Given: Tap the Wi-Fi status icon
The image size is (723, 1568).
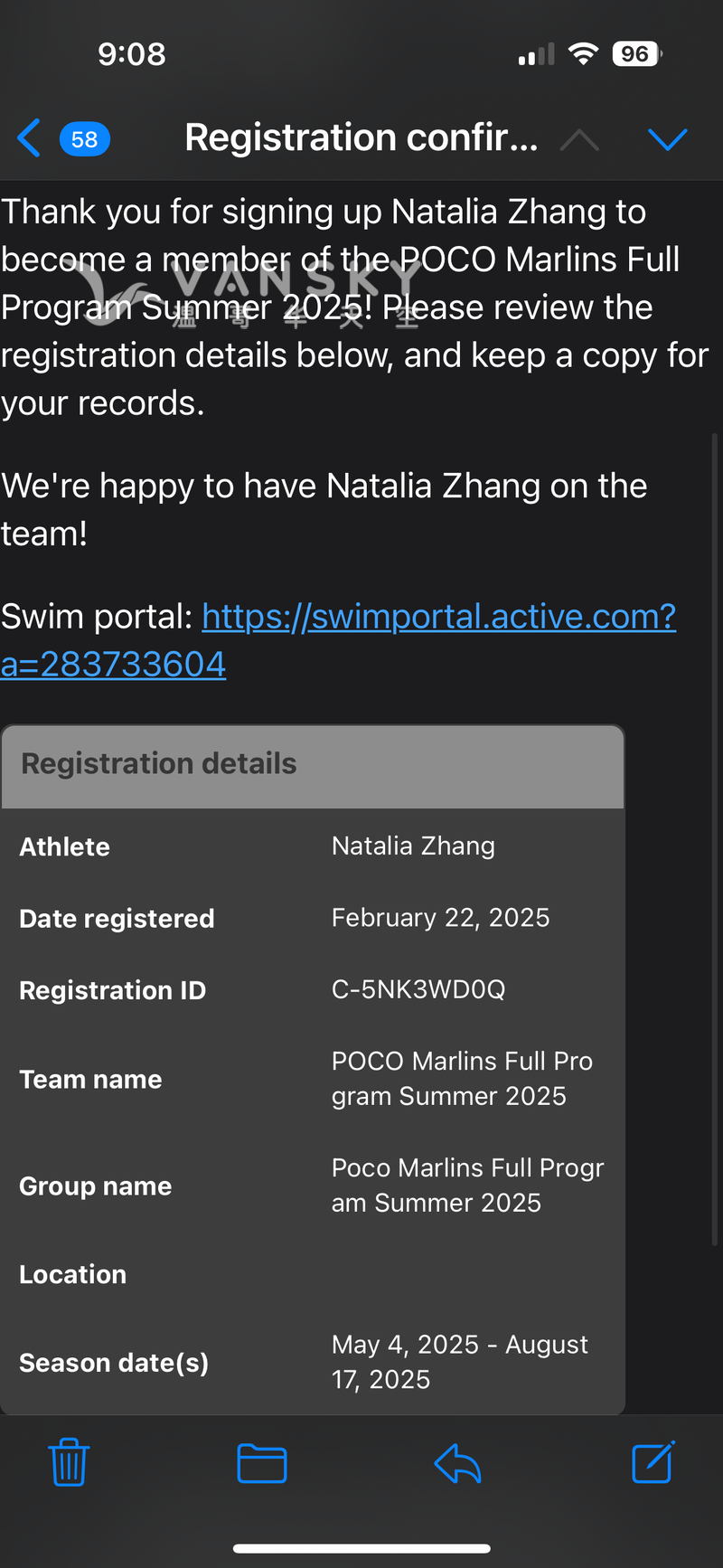Looking at the screenshot, I should pyautogui.click(x=584, y=54).
